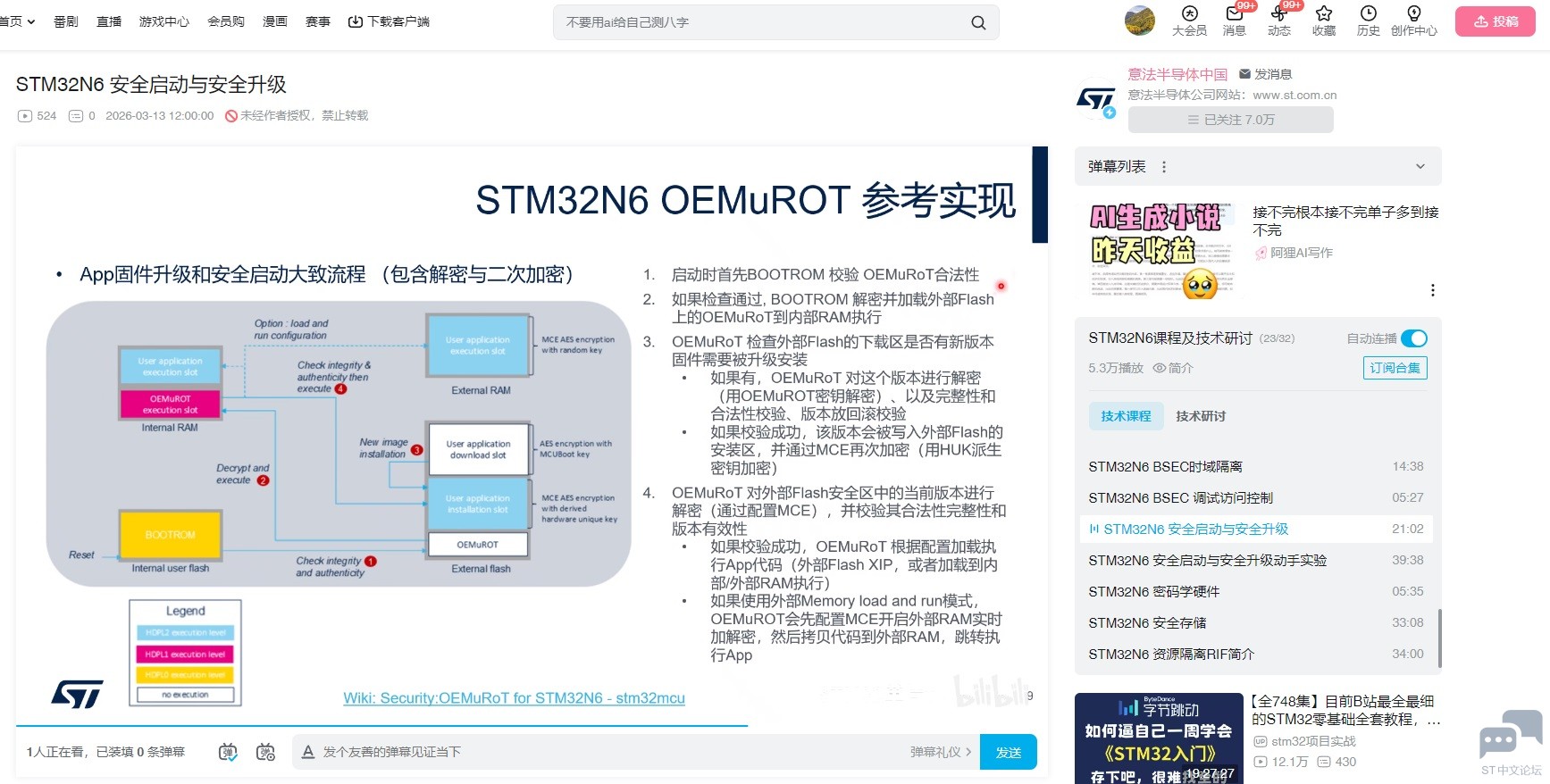Switch to the 技术课程 tab
Viewport: 1550px width, 784px height.
(x=1126, y=416)
